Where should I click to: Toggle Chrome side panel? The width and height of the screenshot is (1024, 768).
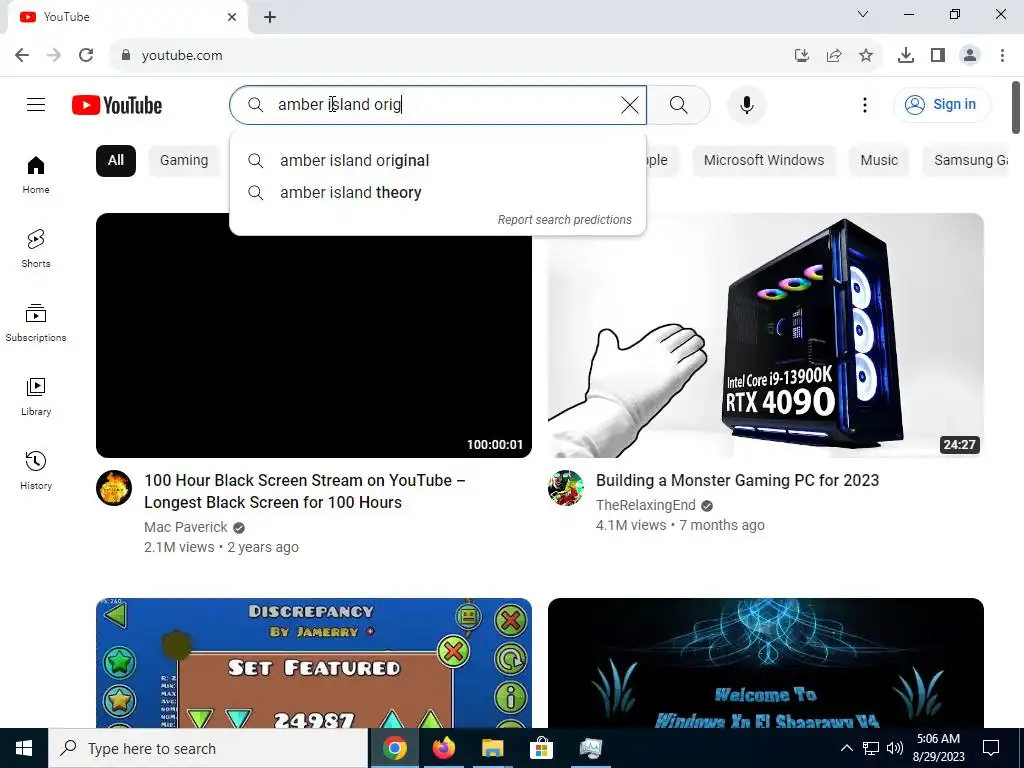click(938, 55)
